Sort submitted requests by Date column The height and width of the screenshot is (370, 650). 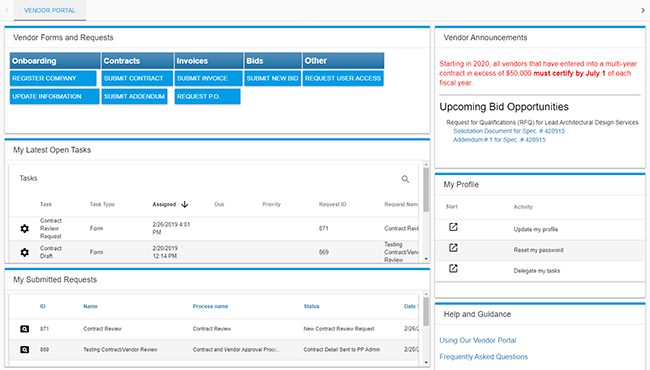410,306
